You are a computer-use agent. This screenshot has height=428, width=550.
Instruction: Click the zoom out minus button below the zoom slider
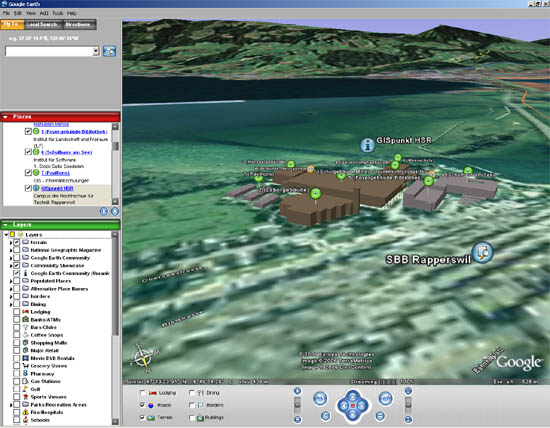tap(297, 419)
